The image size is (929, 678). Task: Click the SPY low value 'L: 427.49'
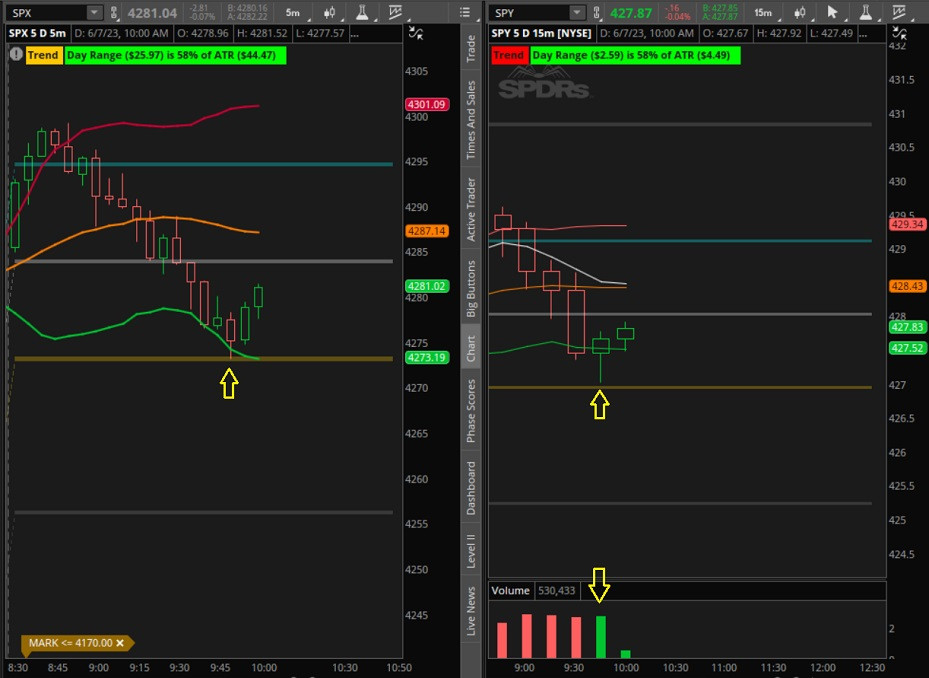(832, 34)
